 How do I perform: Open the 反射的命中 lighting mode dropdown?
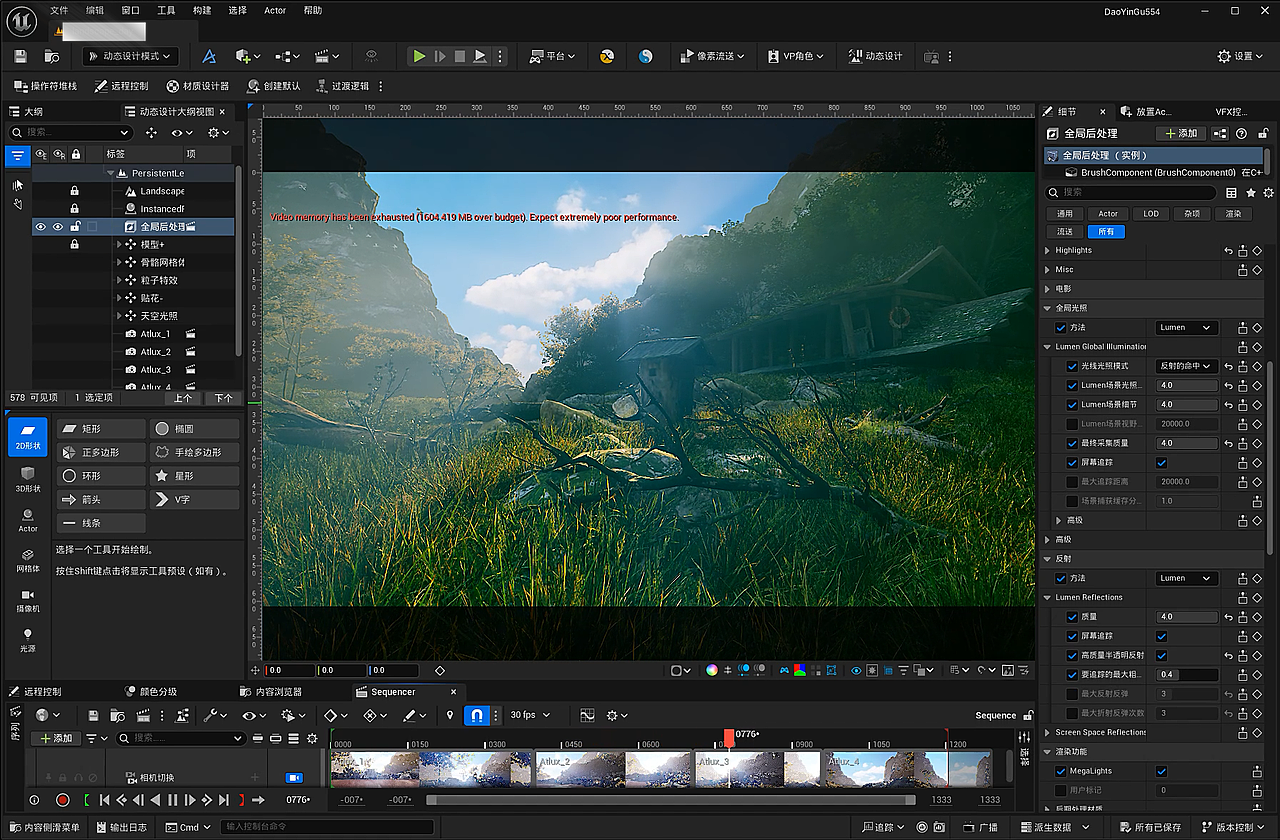tap(1187, 366)
